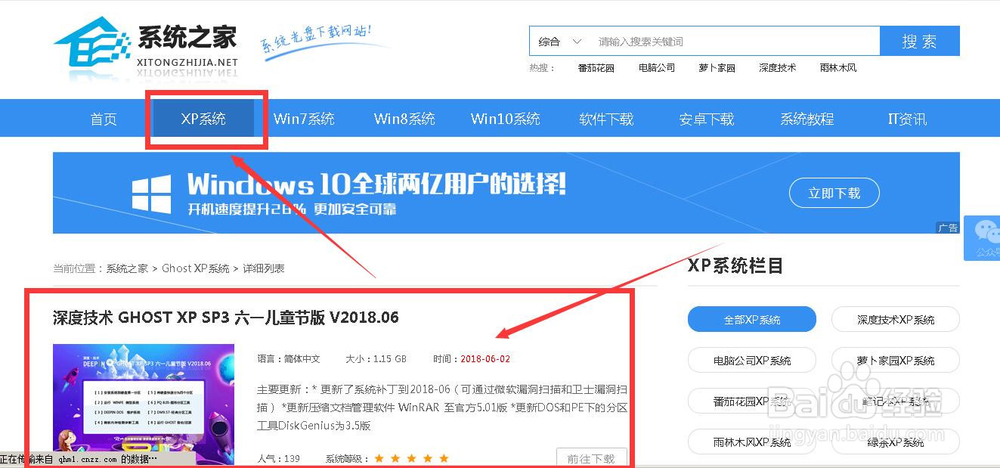
Task: Switch to the Win8系统 nav tab
Action: 404,119
